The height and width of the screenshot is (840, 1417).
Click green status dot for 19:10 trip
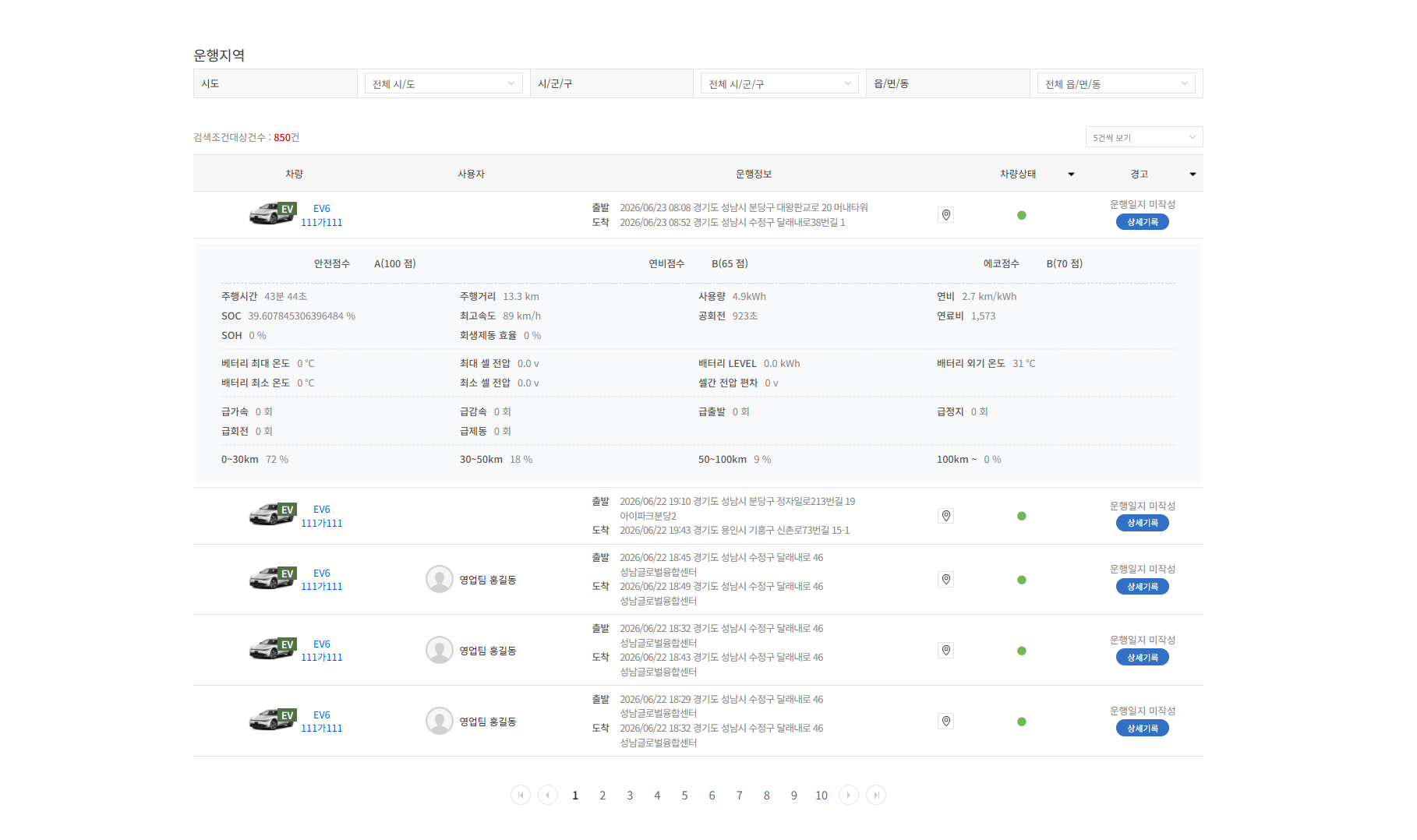click(x=1022, y=516)
